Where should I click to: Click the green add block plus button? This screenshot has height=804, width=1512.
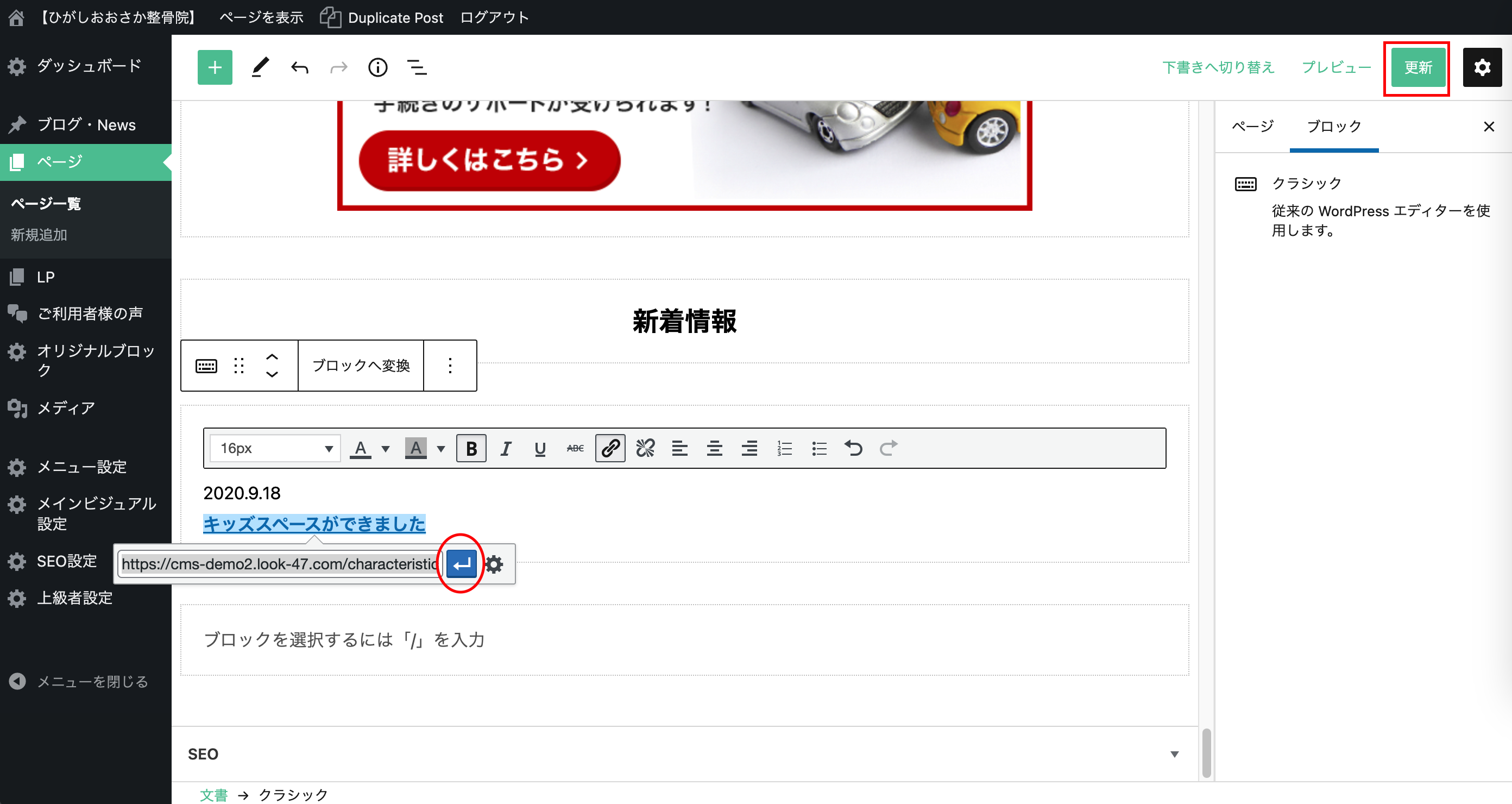pyautogui.click(x=215, y=67)
